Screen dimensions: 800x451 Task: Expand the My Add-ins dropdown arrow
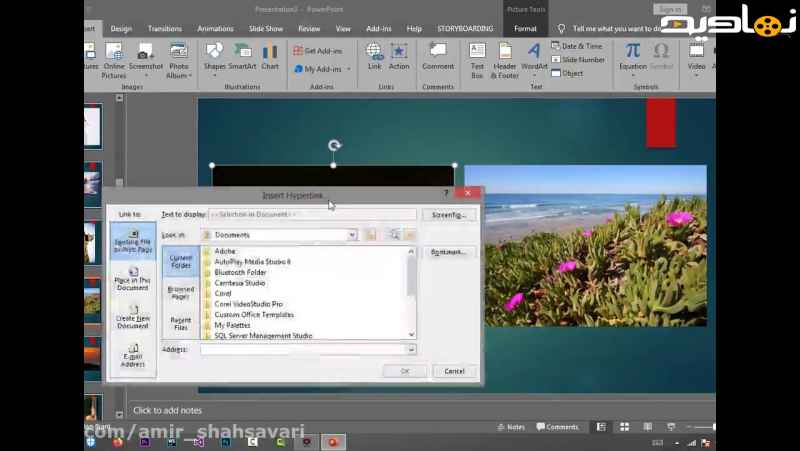pyautogui.click(x=349, y=69)
